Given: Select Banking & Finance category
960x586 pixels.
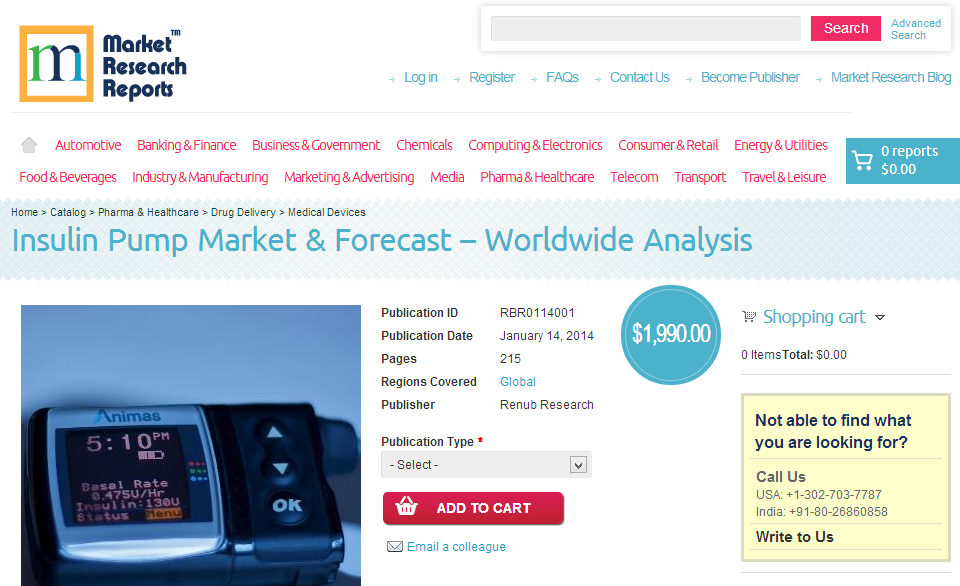Looking at the screenshot, I should (x=187, y=145).
